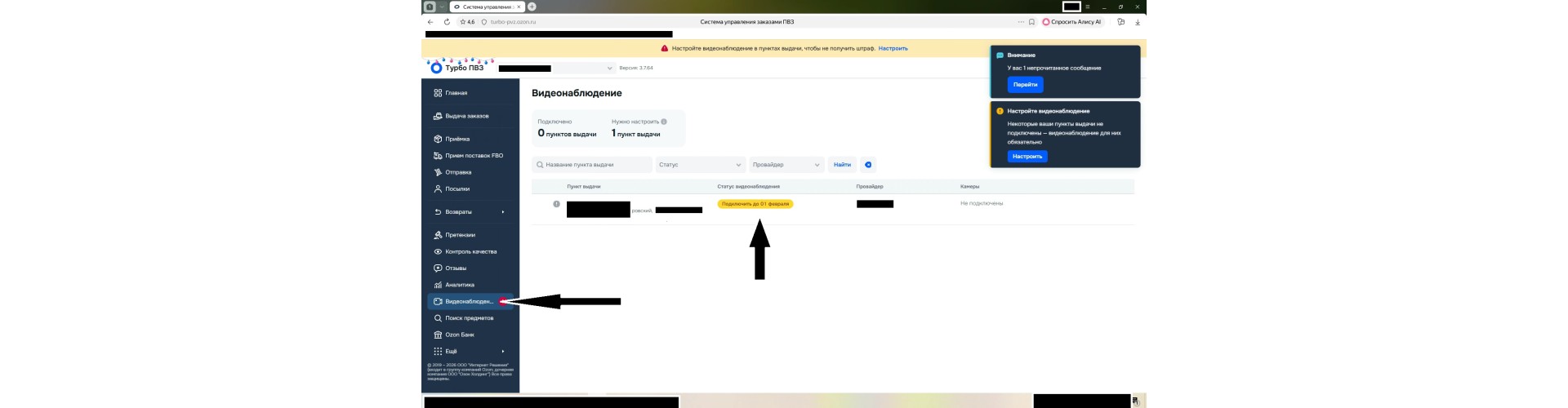Open the browser hamburger menu

(x=1088, y=7)
